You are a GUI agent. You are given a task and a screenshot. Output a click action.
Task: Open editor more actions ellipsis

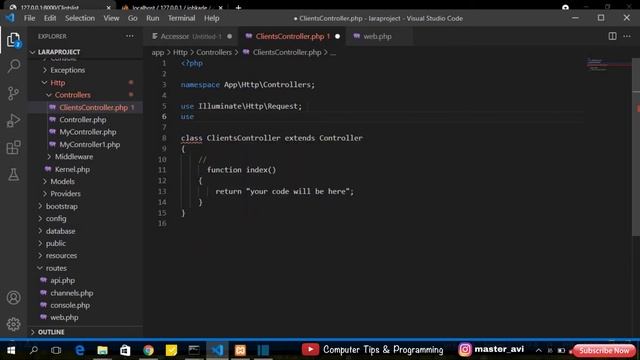pyautogui.click(x=627, y=36)
